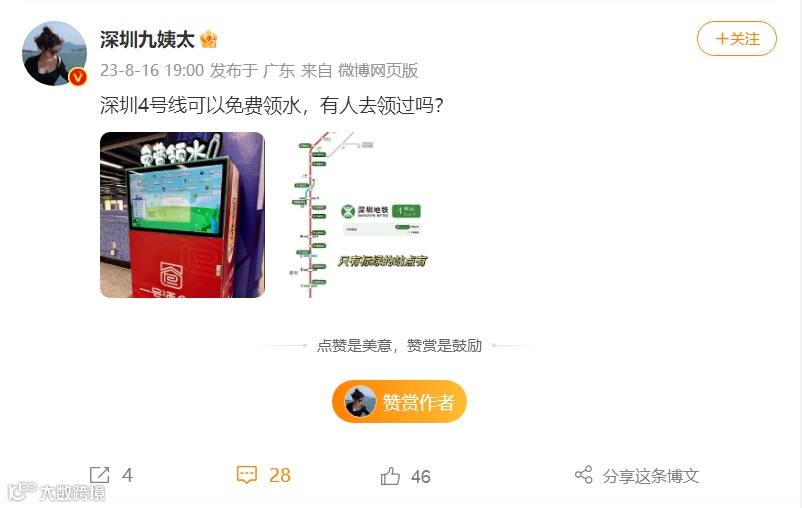The width and height of the screenshot is (802, 508).
Task: Click the post text about 深圳4号线
Action: 272,105
